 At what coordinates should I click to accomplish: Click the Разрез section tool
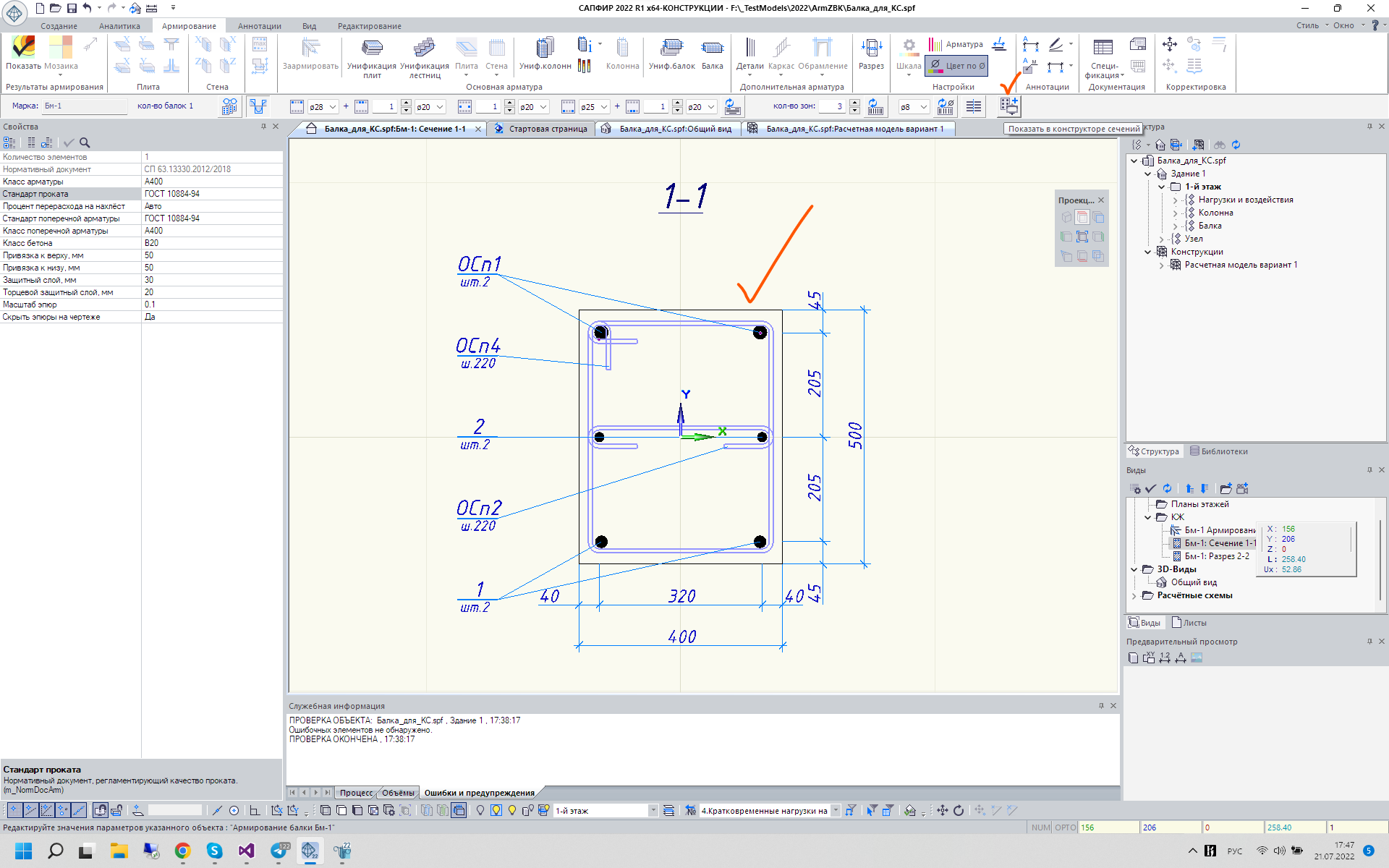[871, 54]
